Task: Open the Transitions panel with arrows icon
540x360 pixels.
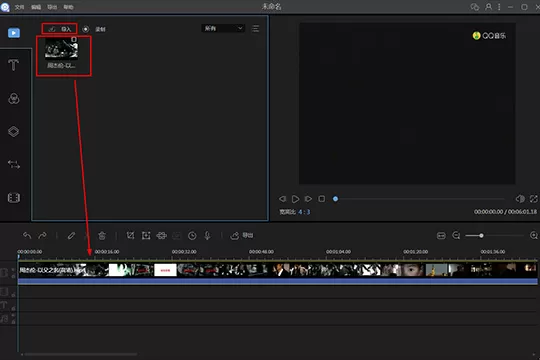Action: 13,164
